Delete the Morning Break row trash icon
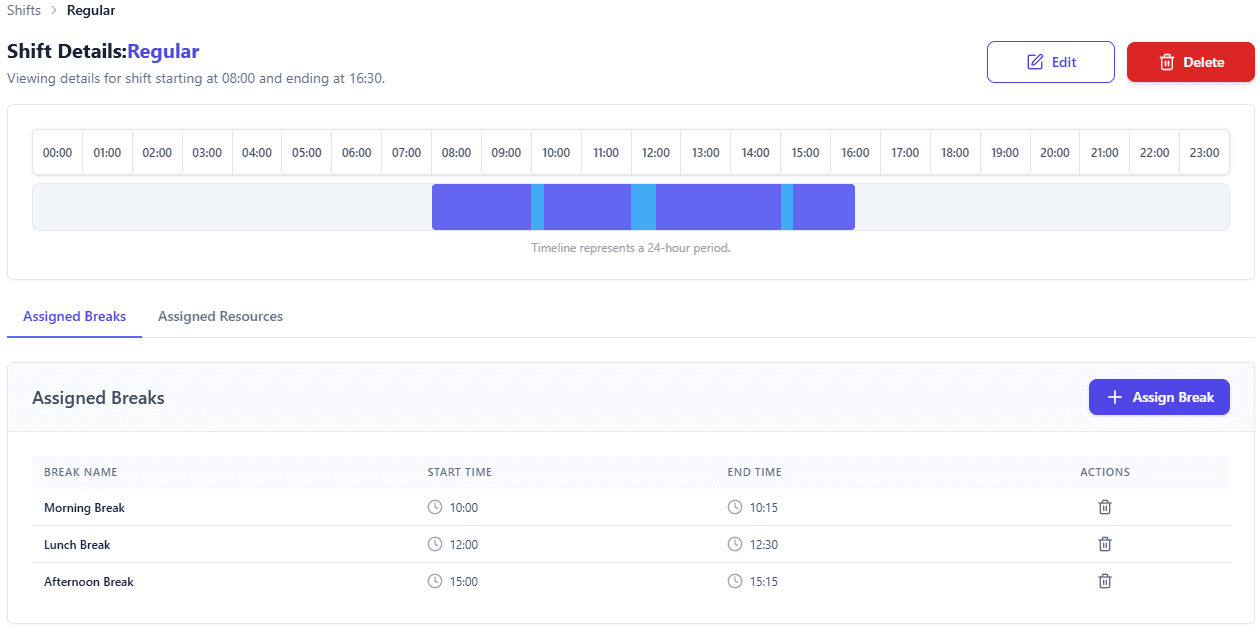Image resolution: width=1260 pixels, height=633 pixels. 1105,507
